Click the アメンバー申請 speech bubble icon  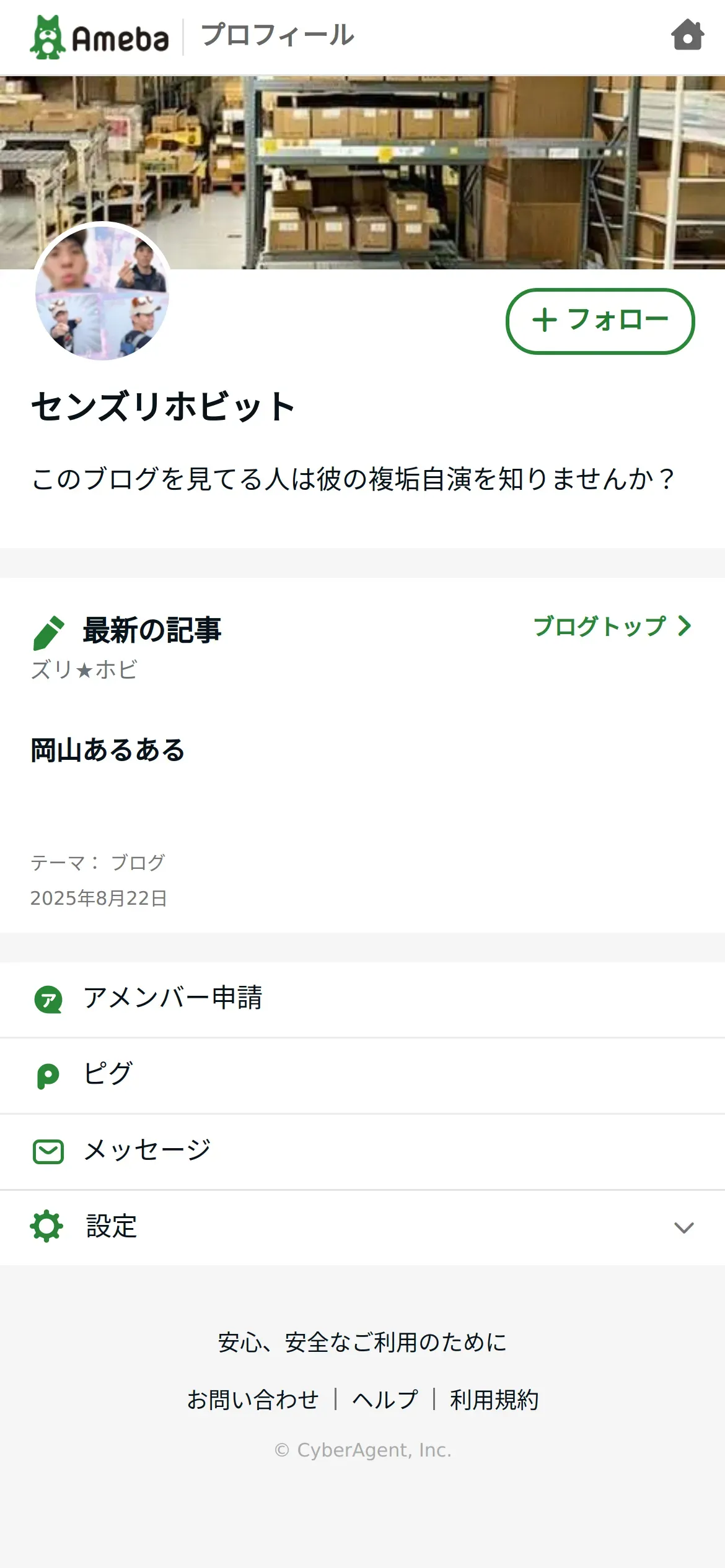48,1000
